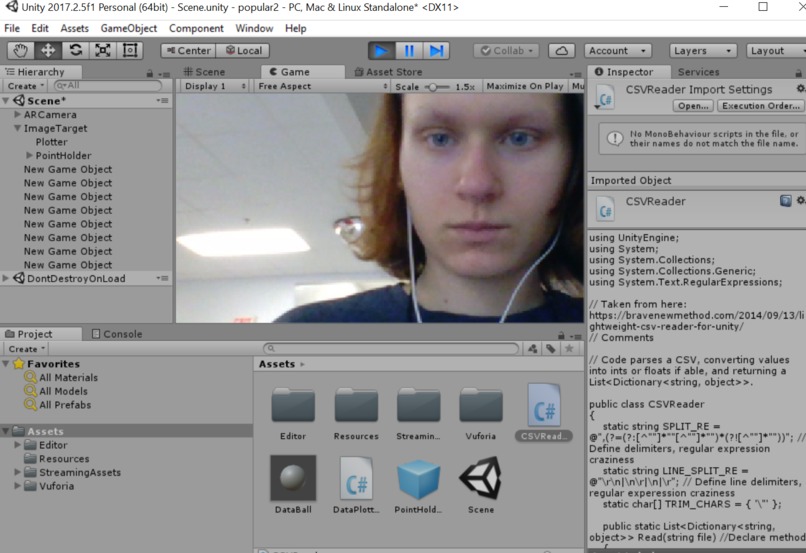Switch to the Services tab
The height and width of the screenshot is (553, 806).
(699, 72)
